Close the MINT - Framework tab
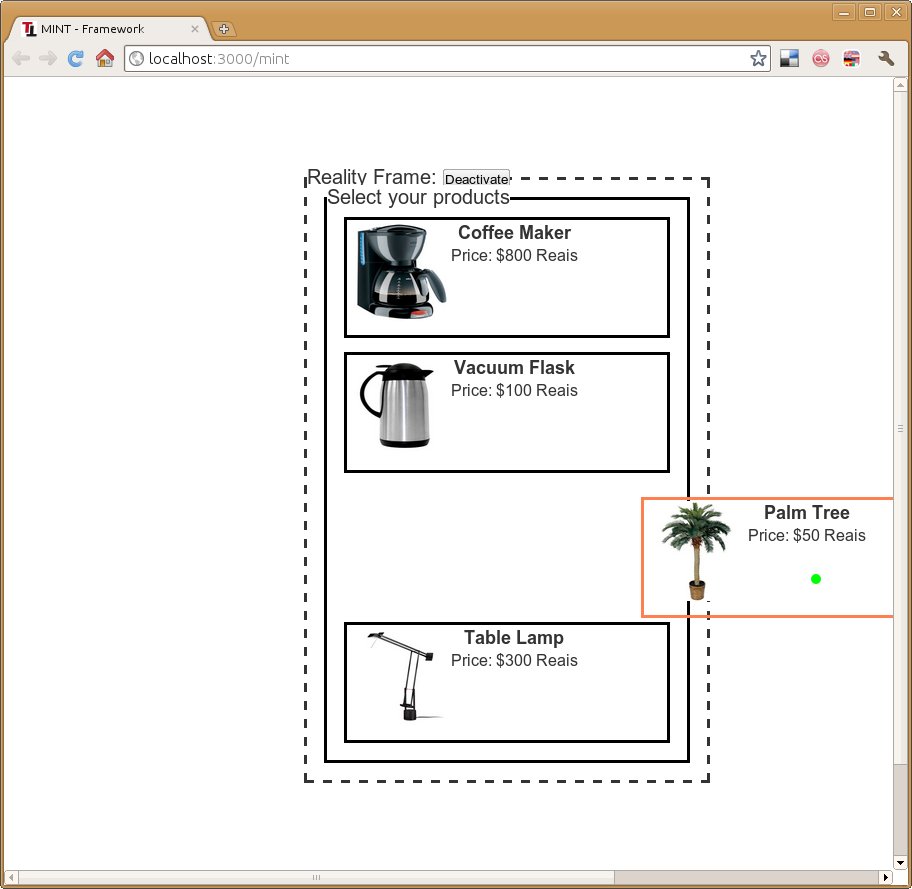912x889 pixels. click(195, 29)
